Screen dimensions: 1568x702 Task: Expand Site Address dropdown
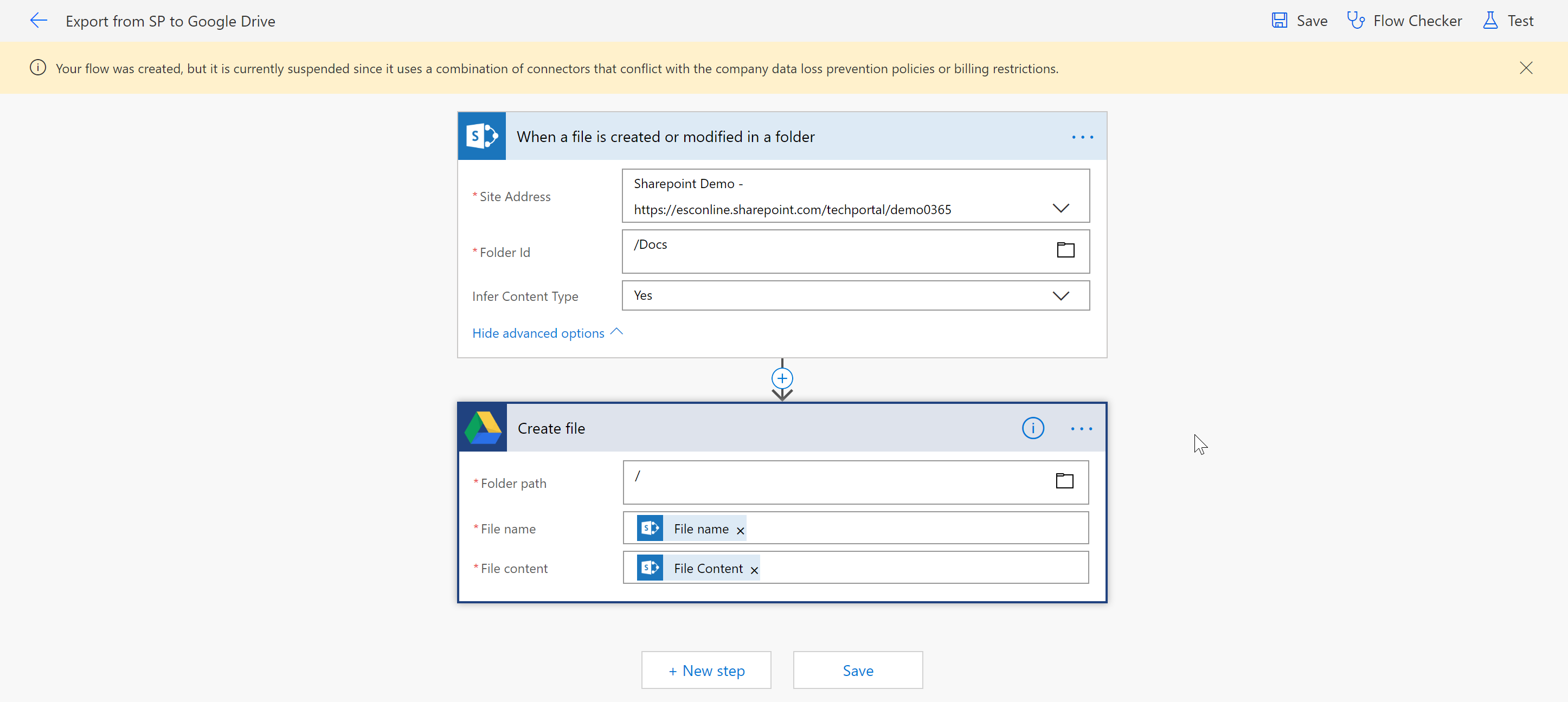coord(1061,208)
